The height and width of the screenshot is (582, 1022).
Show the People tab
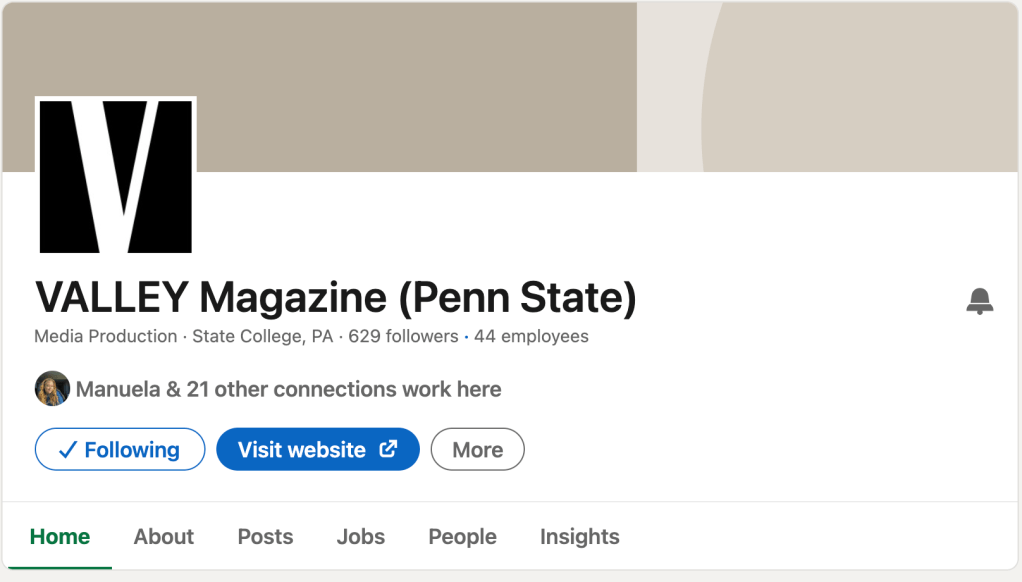click(462, 537)
